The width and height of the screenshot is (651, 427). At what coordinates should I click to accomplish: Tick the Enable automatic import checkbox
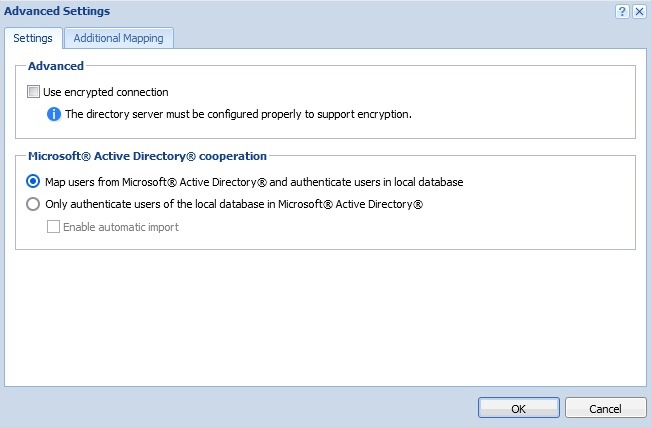click(54, 227)
